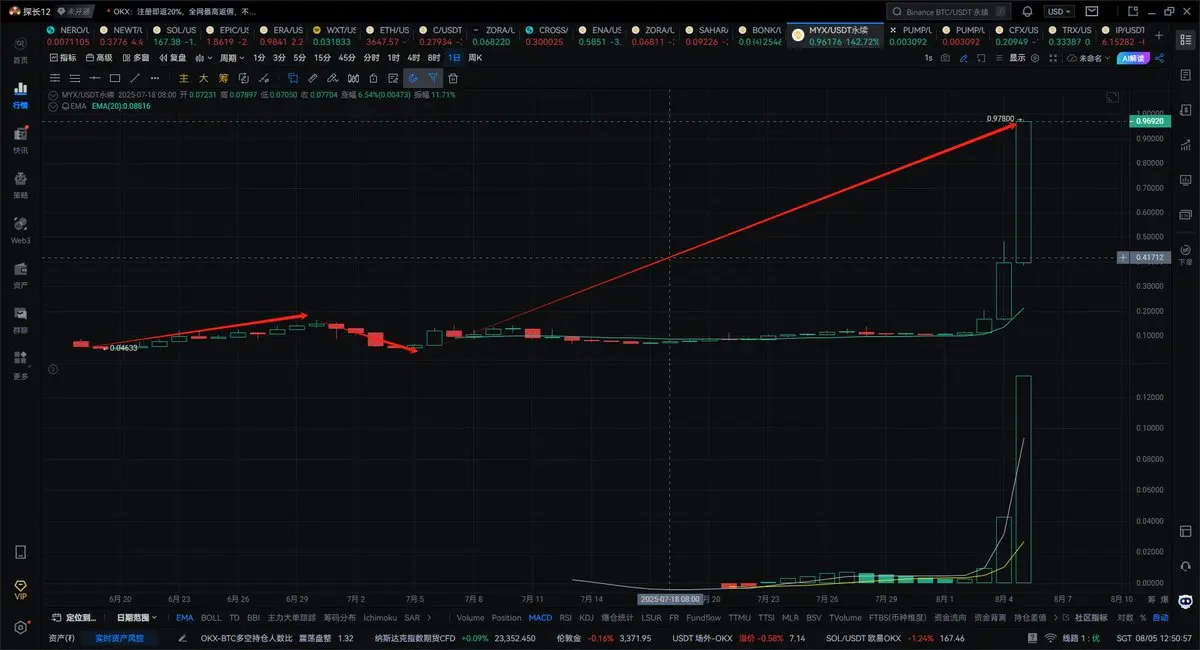Image resolution: width=1200 pixels, height=650 pixels.
Task: Expand the 周期 period dropdown
Action: [x=230, y=58]
